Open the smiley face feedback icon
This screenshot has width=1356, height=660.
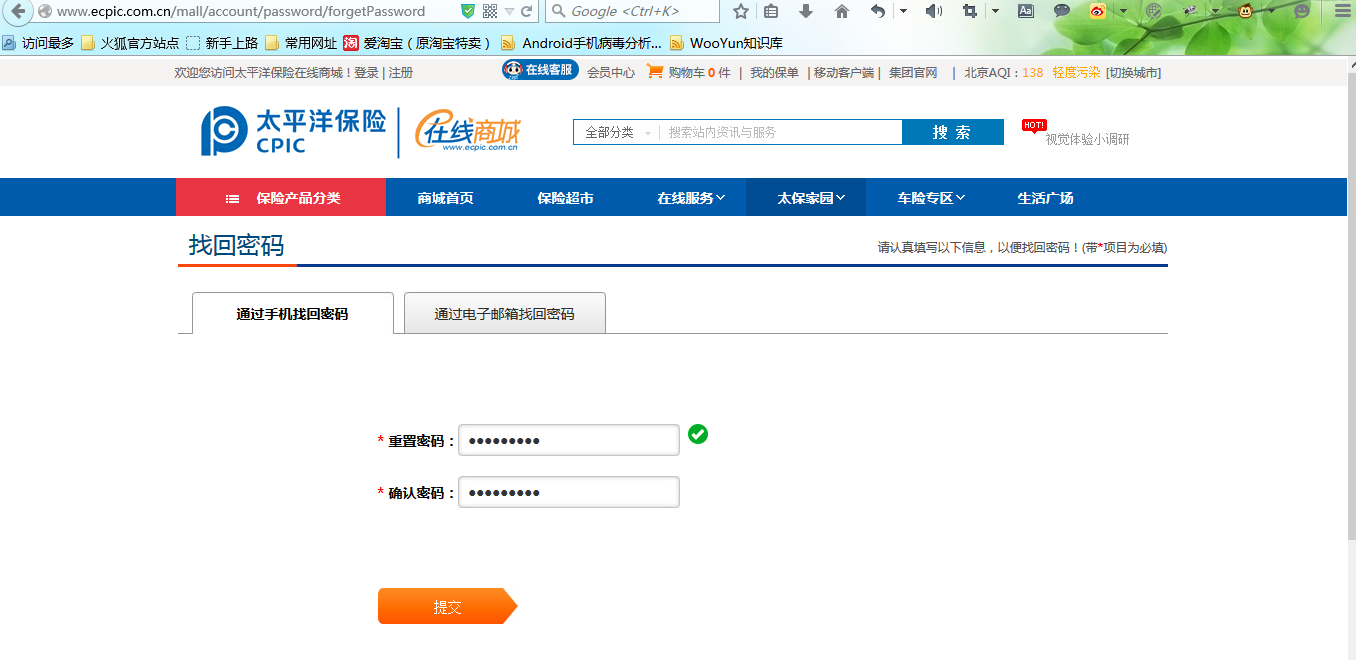coord(1302,11)
